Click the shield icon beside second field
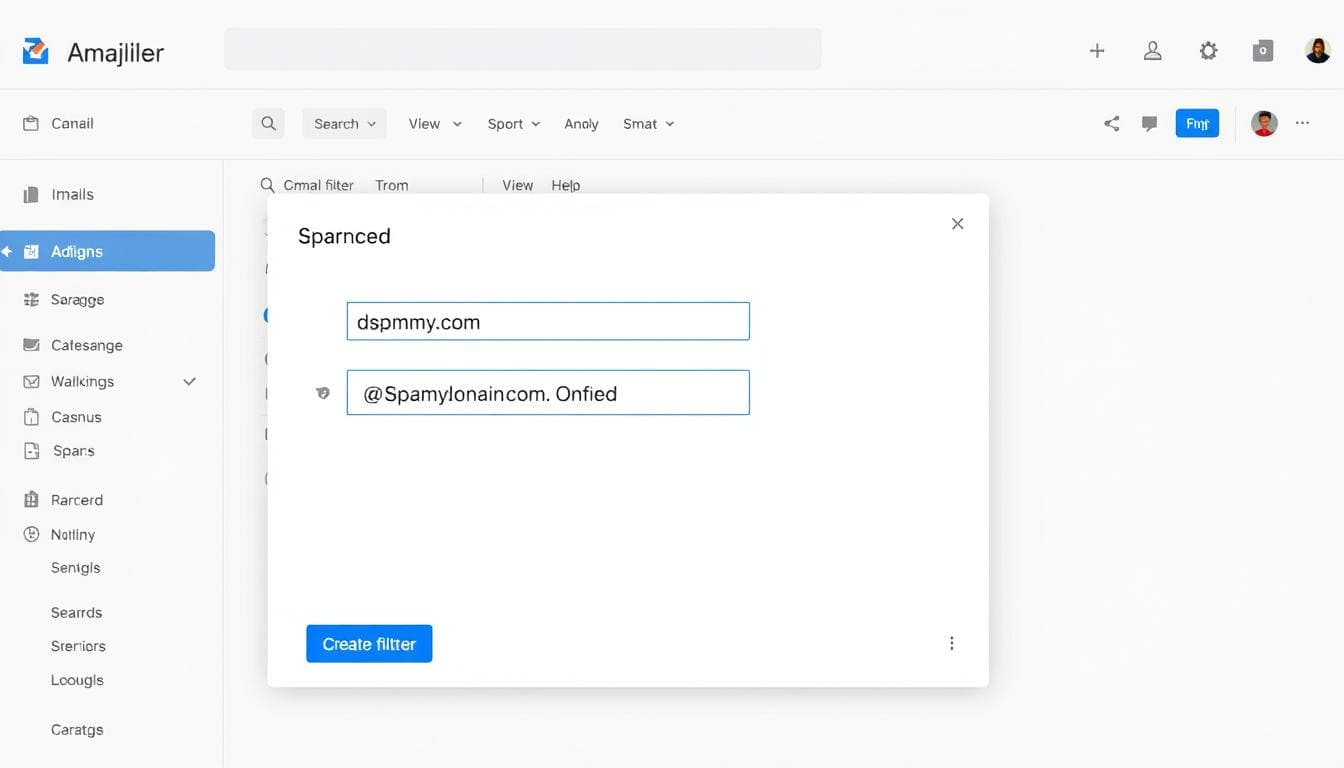This screenshot has height=768, width=1344. pos(323,393)
